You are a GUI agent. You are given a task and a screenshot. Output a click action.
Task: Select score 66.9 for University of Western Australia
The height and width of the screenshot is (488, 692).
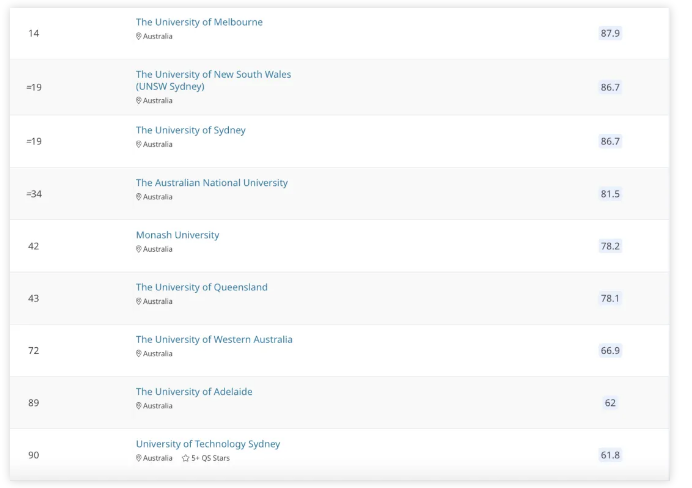[610, 350]
